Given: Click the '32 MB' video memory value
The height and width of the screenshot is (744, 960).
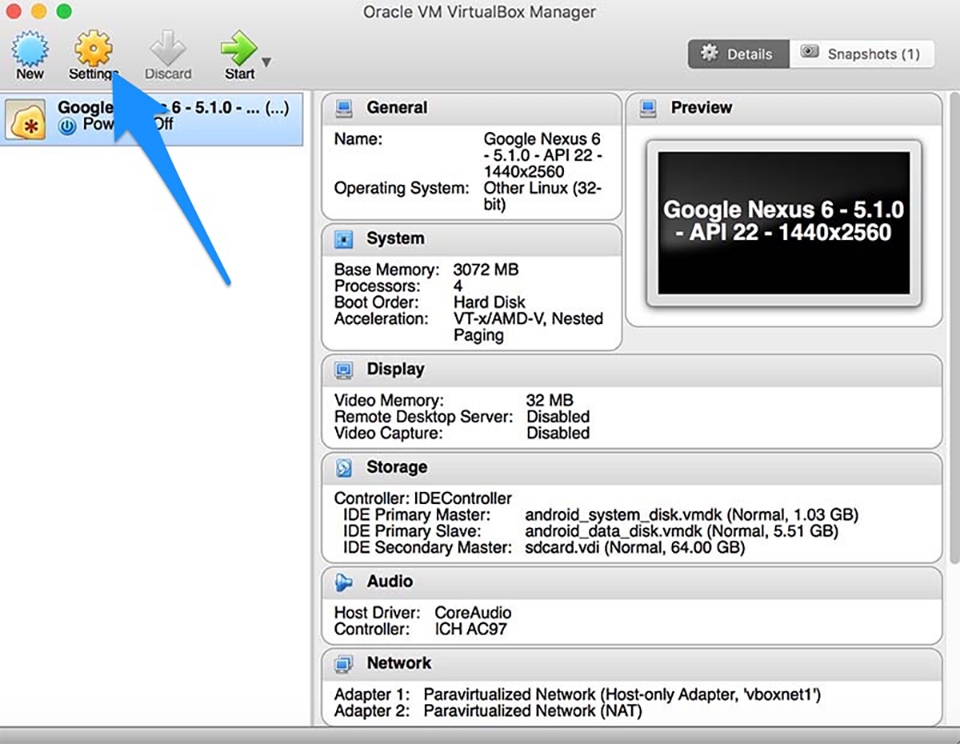Looking at the screenshot, I should 550,400.
